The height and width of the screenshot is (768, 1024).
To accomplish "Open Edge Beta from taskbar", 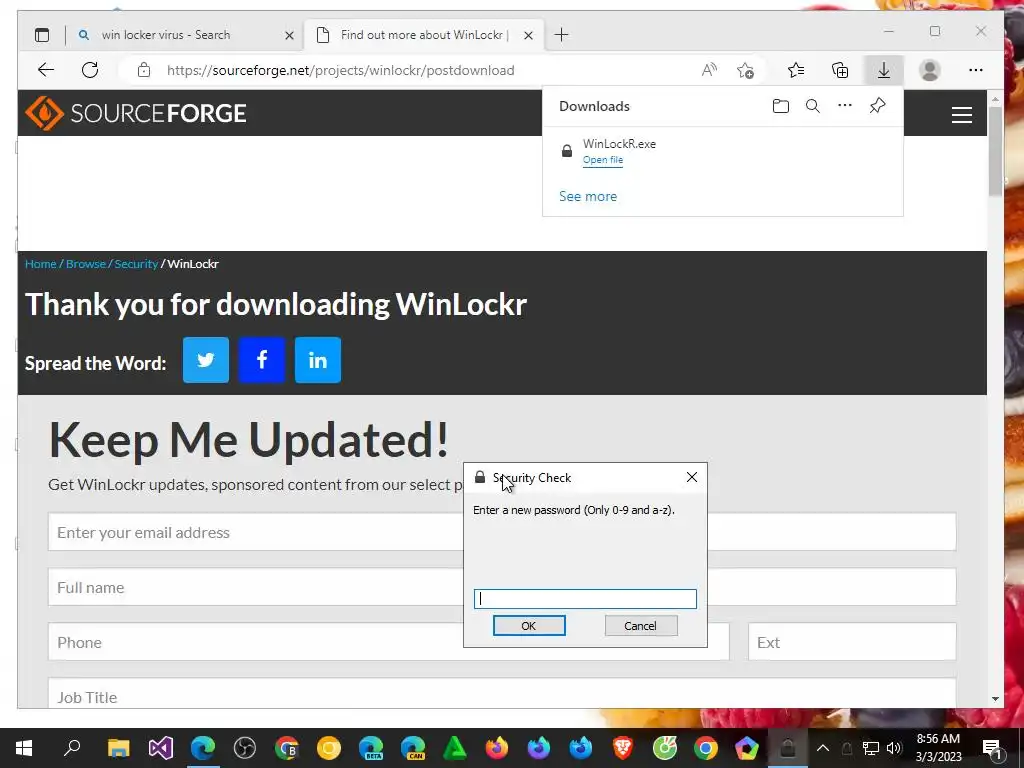I will 371,748.
